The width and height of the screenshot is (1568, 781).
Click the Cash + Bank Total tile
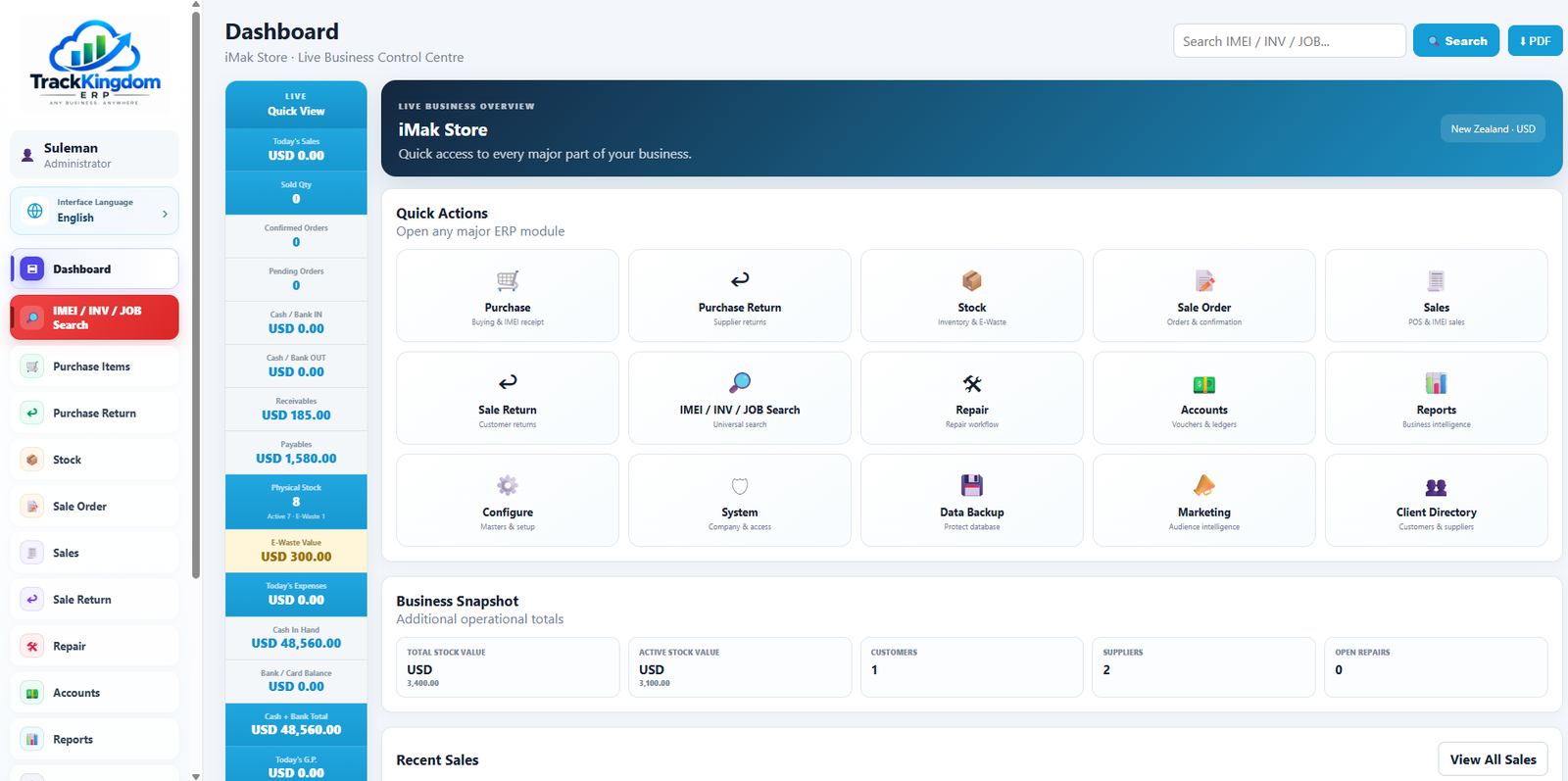(296, 724)
